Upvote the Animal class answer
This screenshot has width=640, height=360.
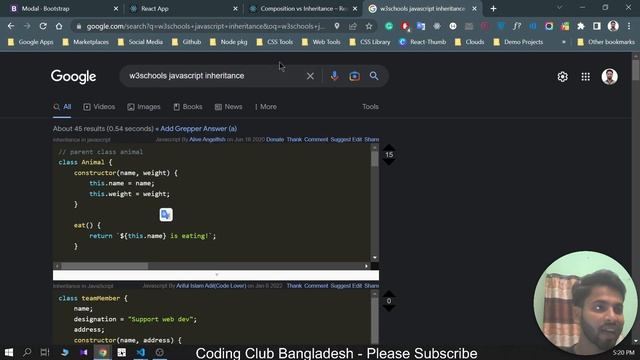pyautogui.click(x=389, y=147)
